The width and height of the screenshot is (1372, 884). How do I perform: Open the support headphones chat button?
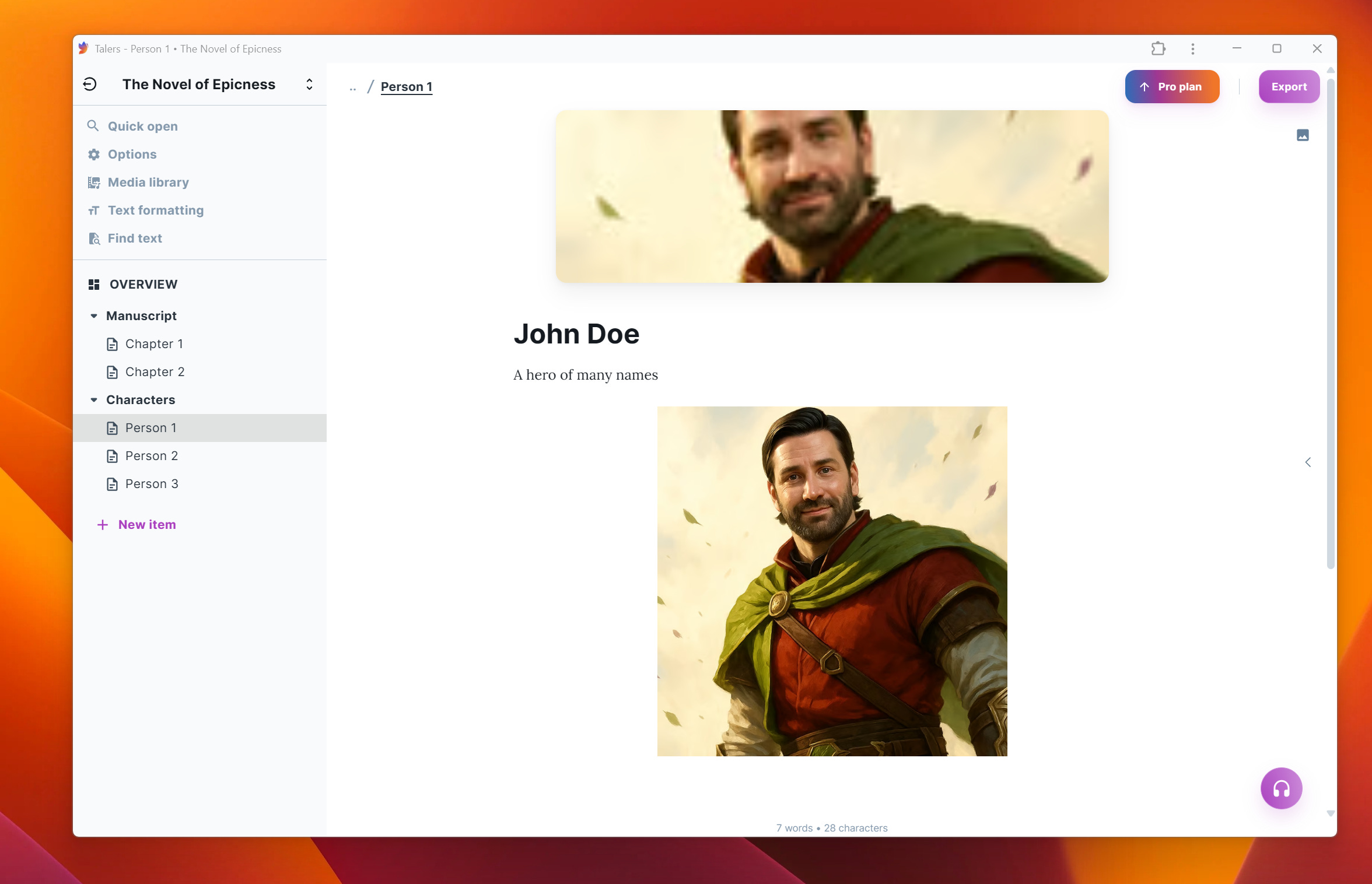click(1281, 788)
